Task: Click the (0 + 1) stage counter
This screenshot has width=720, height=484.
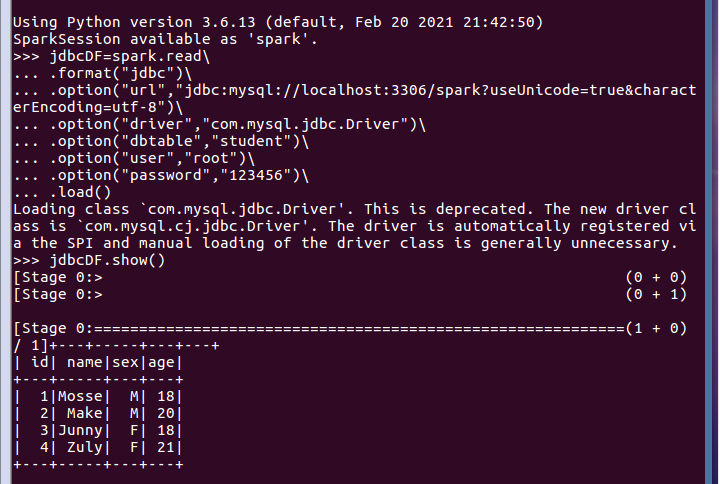Action: [x=656, y=294]
